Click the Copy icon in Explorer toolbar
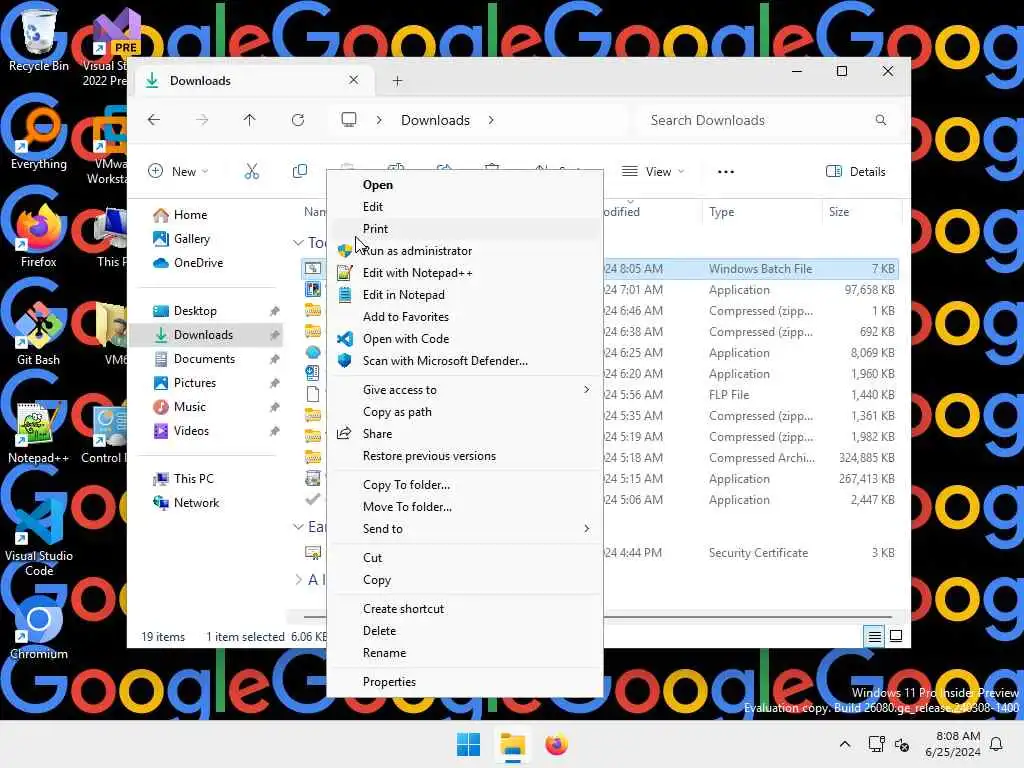 click(x=300, y=172)
